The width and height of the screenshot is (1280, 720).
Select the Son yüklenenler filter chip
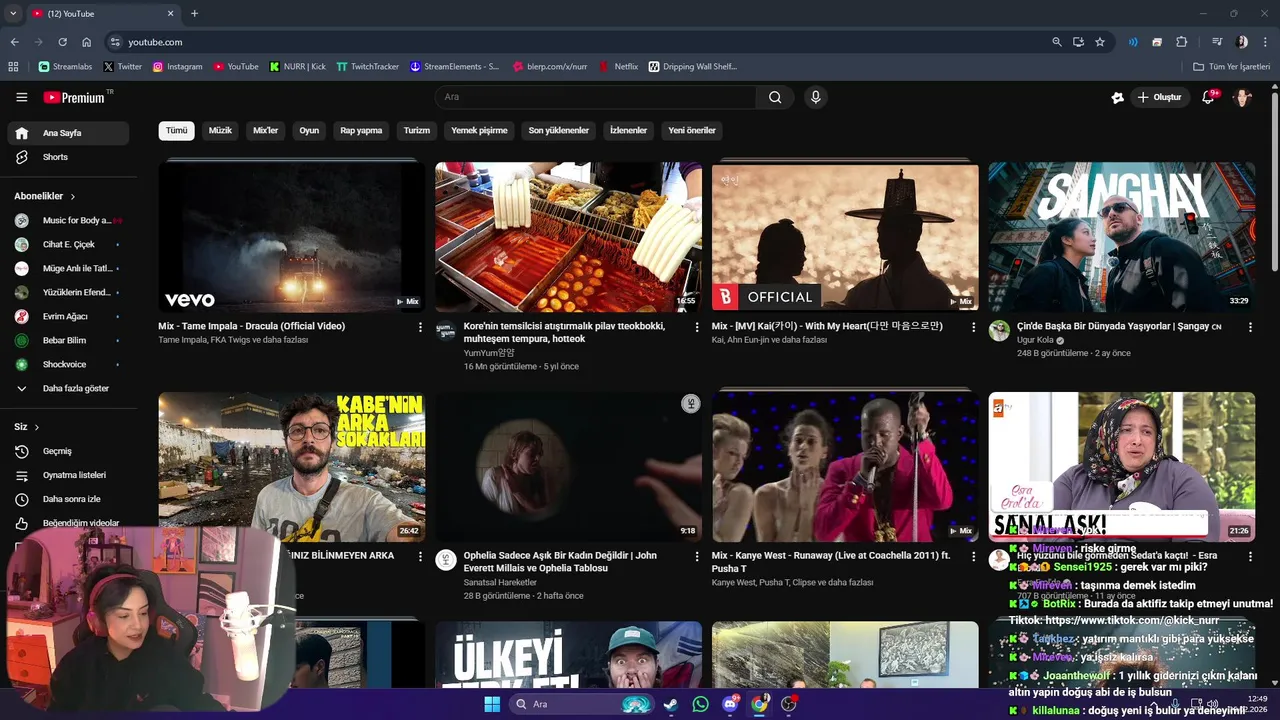[x=559, y=130]
